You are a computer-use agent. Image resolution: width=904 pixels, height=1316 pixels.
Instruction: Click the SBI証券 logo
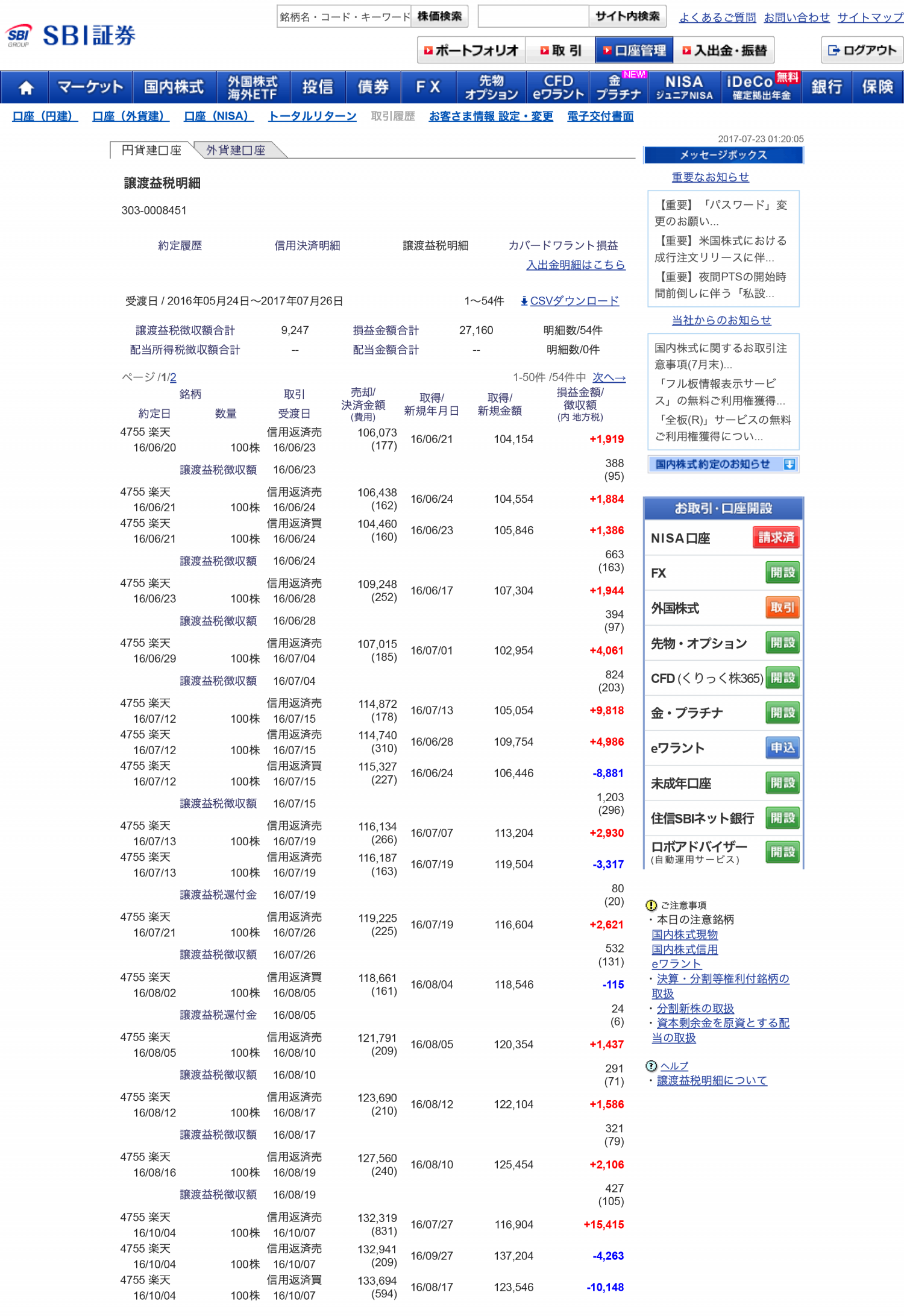click(71, 36)
